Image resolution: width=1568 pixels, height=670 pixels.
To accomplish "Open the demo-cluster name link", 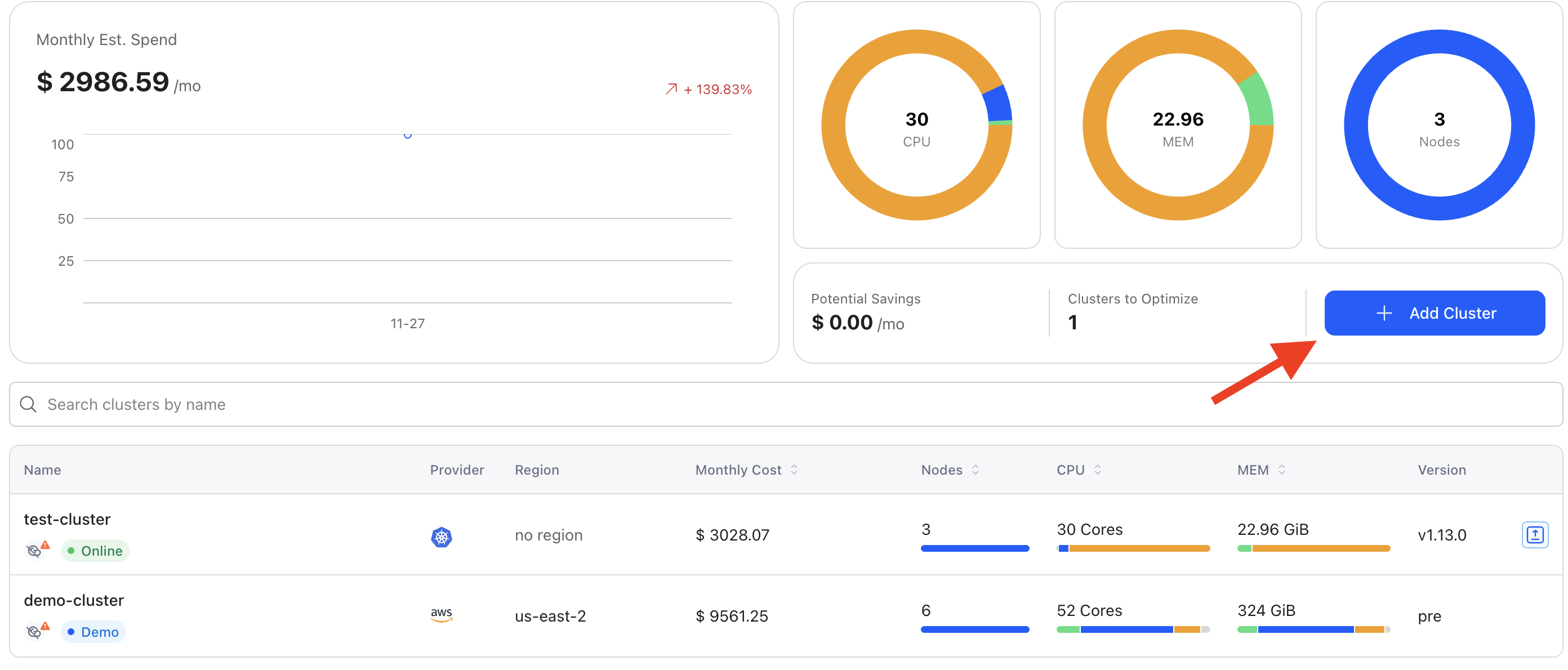I will coord(74,600).
